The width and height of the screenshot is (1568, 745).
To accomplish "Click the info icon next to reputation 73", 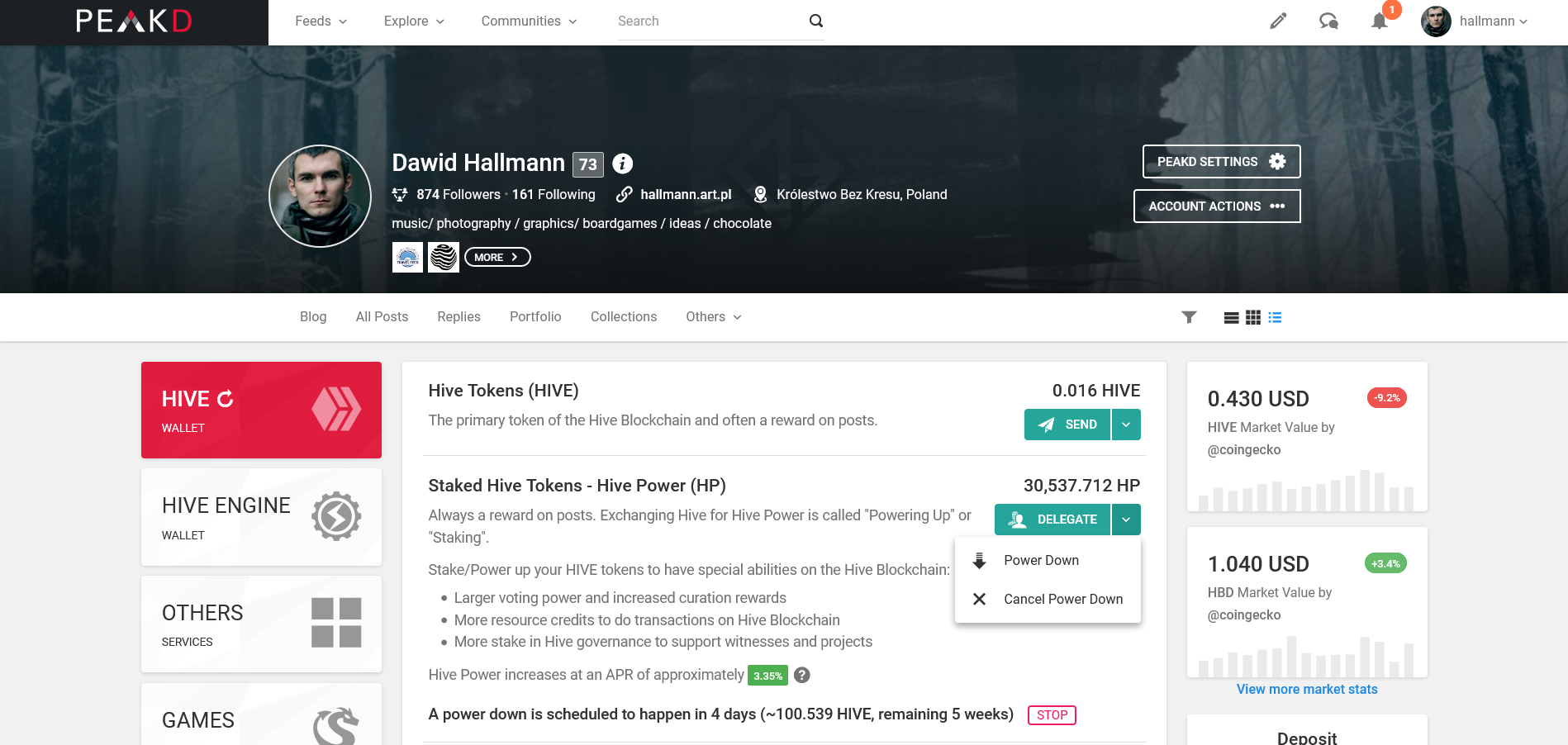I will (623, 164).
